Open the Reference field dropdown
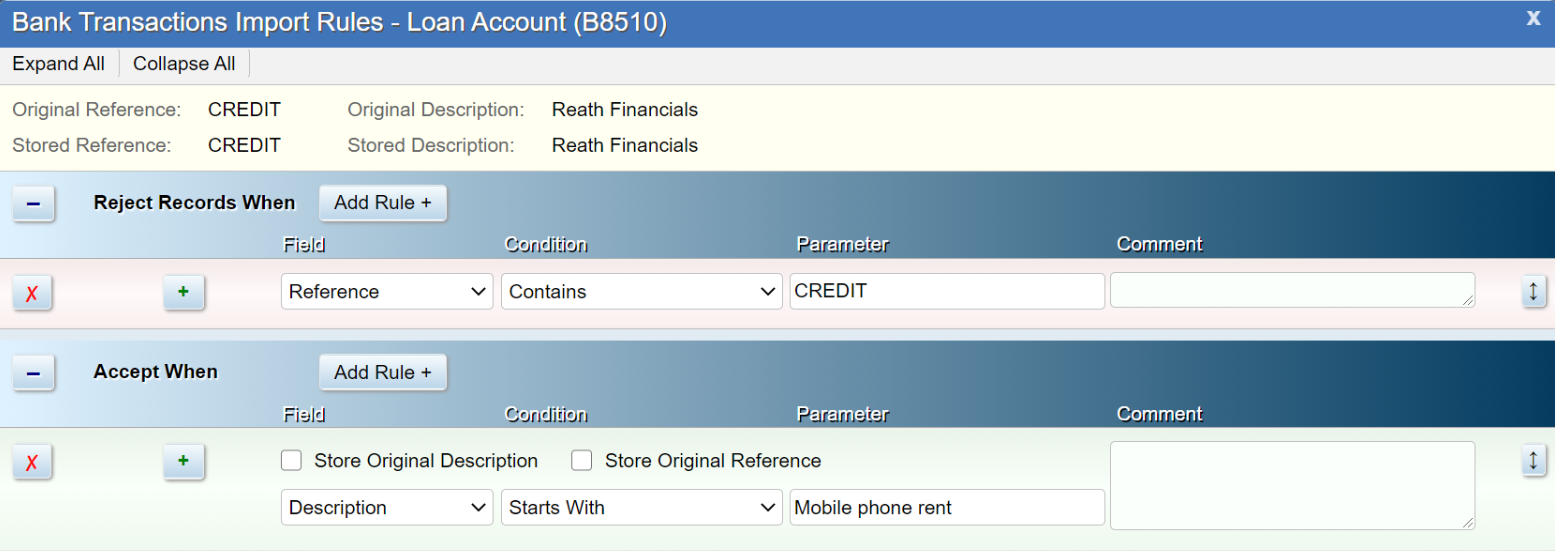Screen dimensions: 1555x551 tap(387, 292)
